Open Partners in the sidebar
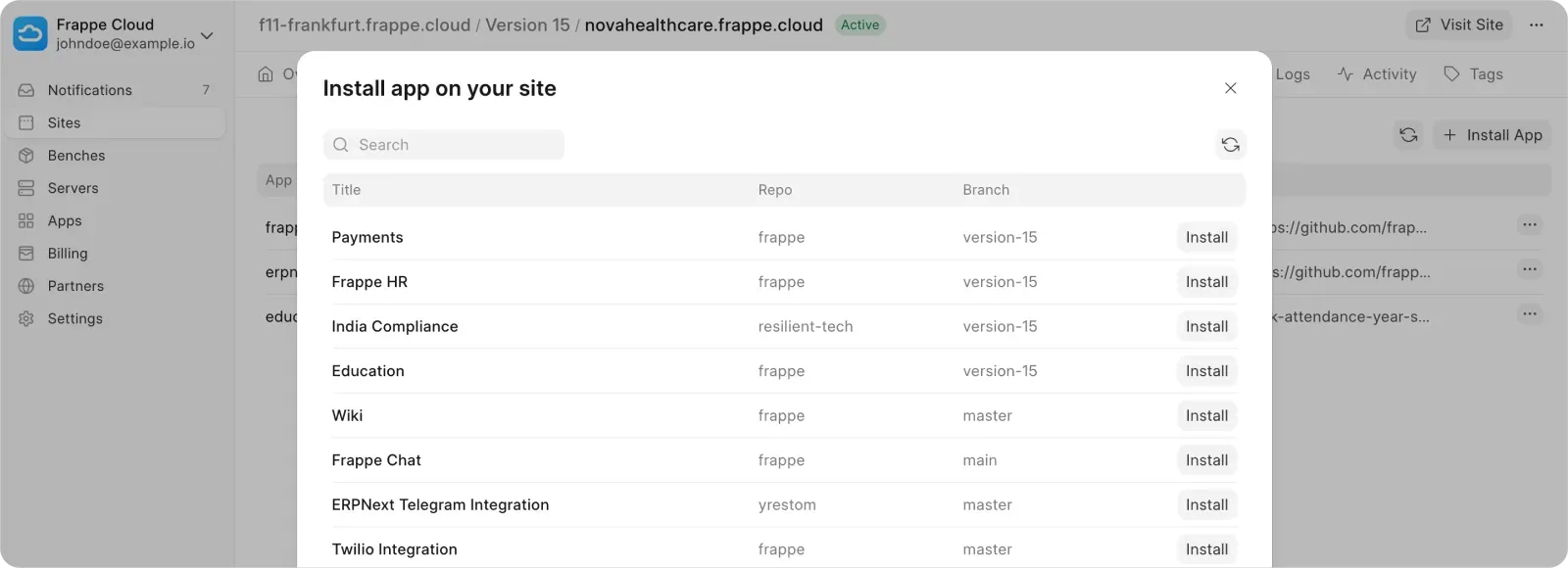Screen dimensions: 1568x568 coord(114,286)
